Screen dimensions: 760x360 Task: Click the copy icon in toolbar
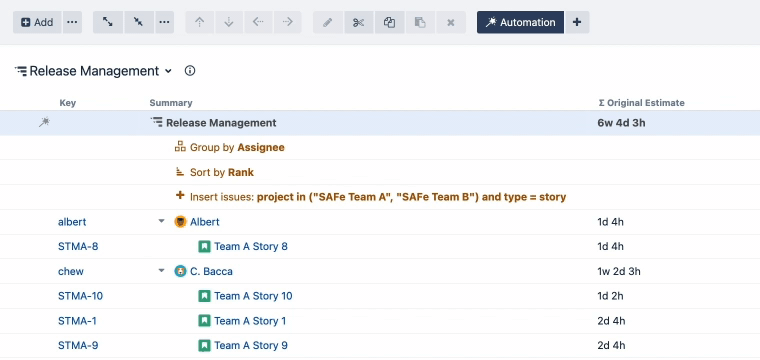coord(390,22)
